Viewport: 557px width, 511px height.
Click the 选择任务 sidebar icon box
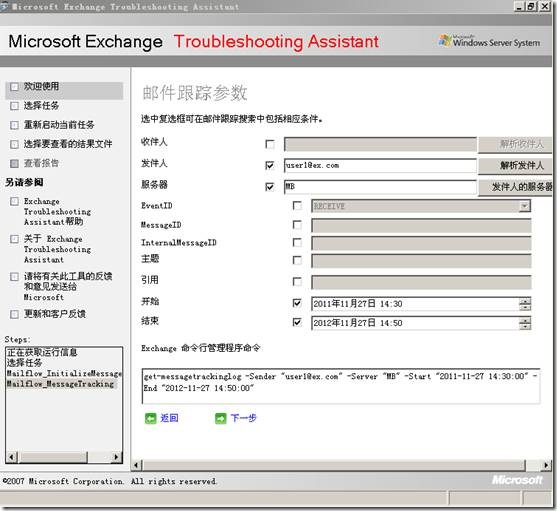(14, 106)
